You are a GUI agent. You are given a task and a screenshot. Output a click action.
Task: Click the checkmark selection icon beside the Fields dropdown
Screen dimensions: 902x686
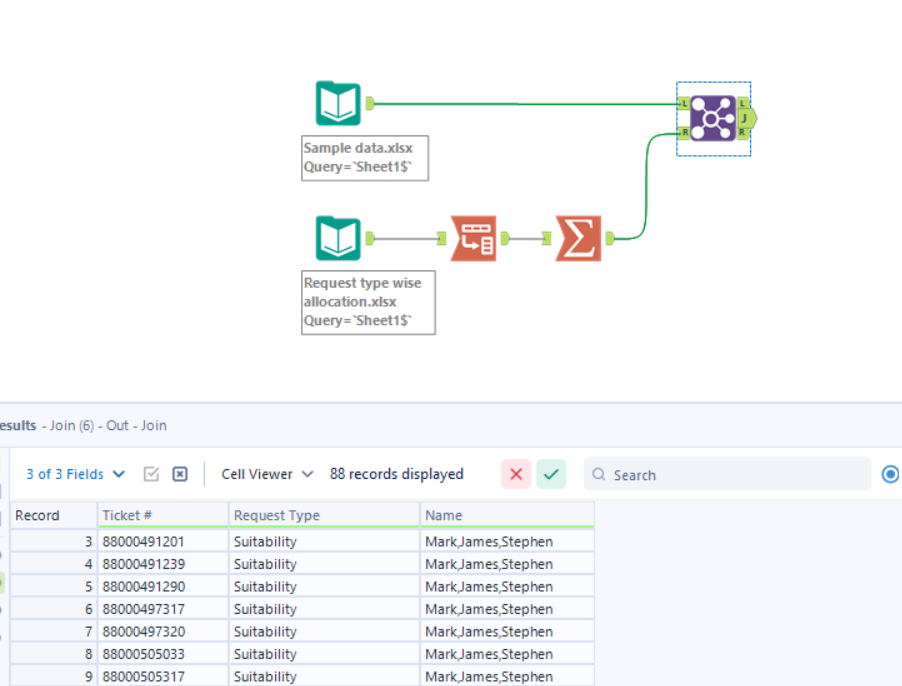click(x=151, y=474)
